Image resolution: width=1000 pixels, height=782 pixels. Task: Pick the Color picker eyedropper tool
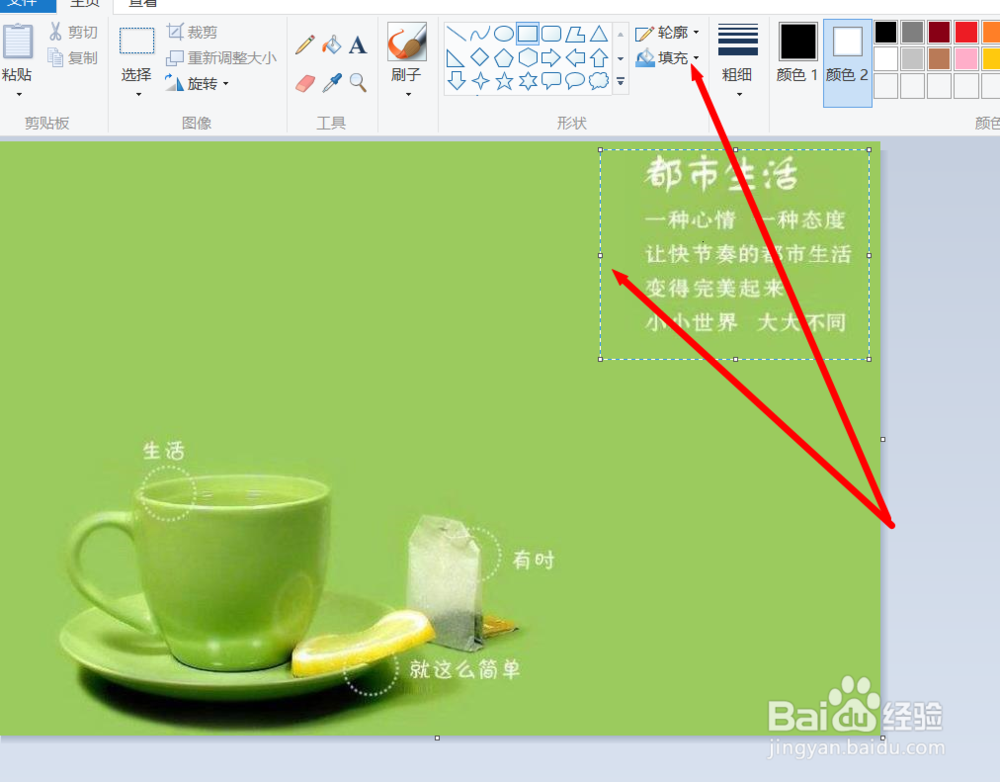tap(331, 82)
